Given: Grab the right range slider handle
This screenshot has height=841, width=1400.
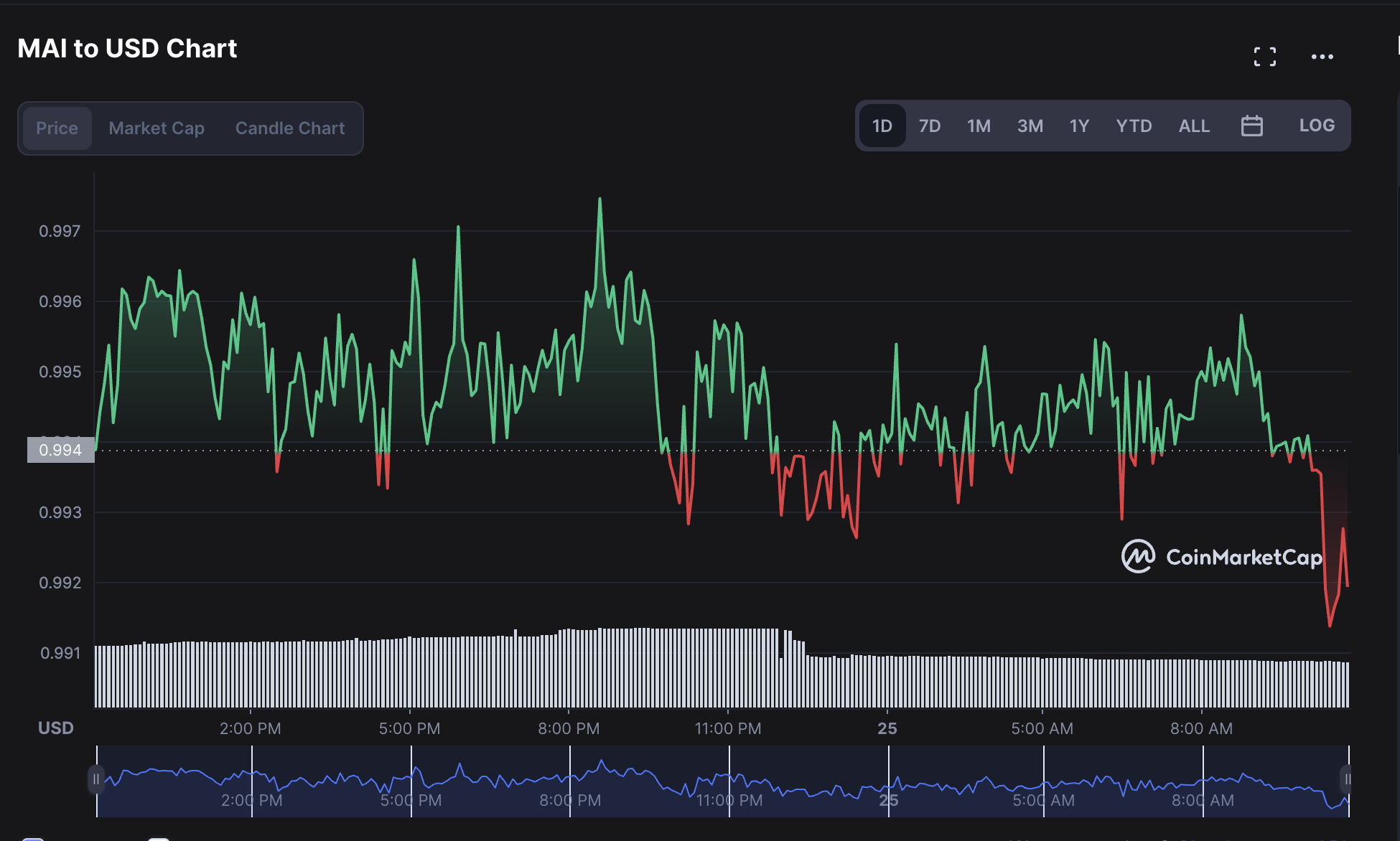Looking at the screenshot, I should pos(1348,779).
